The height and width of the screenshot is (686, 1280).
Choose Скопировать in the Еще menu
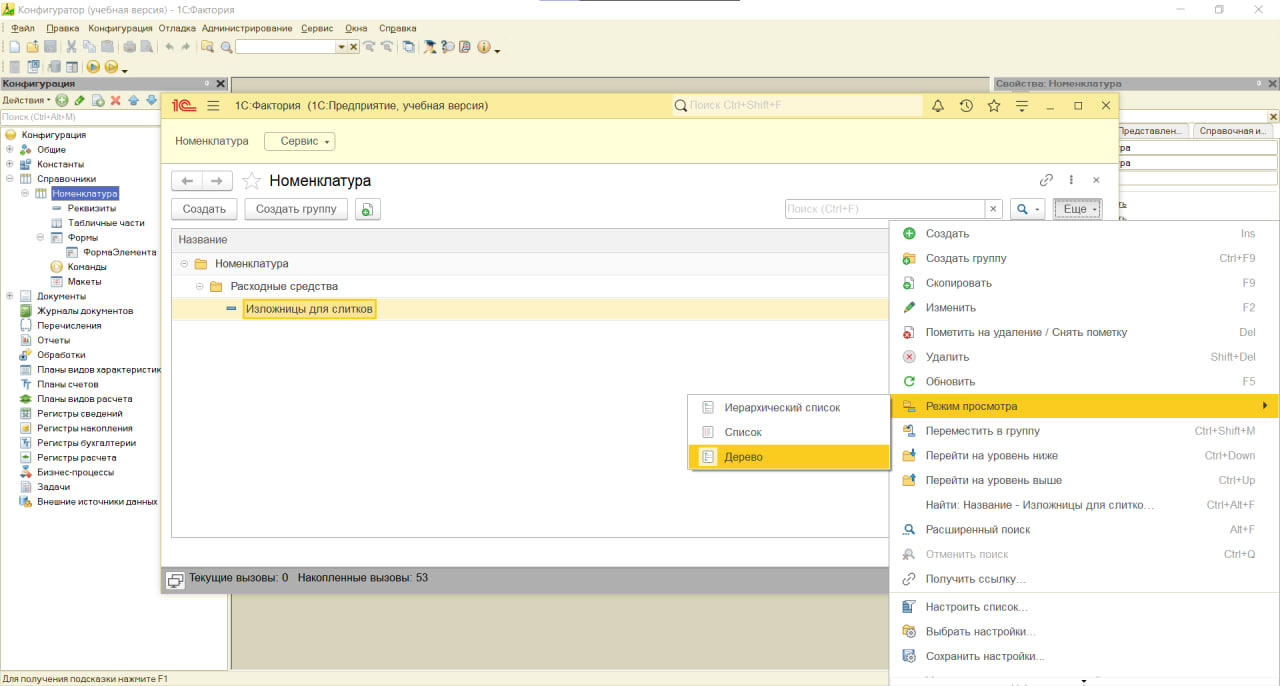tap(1085, 283)
